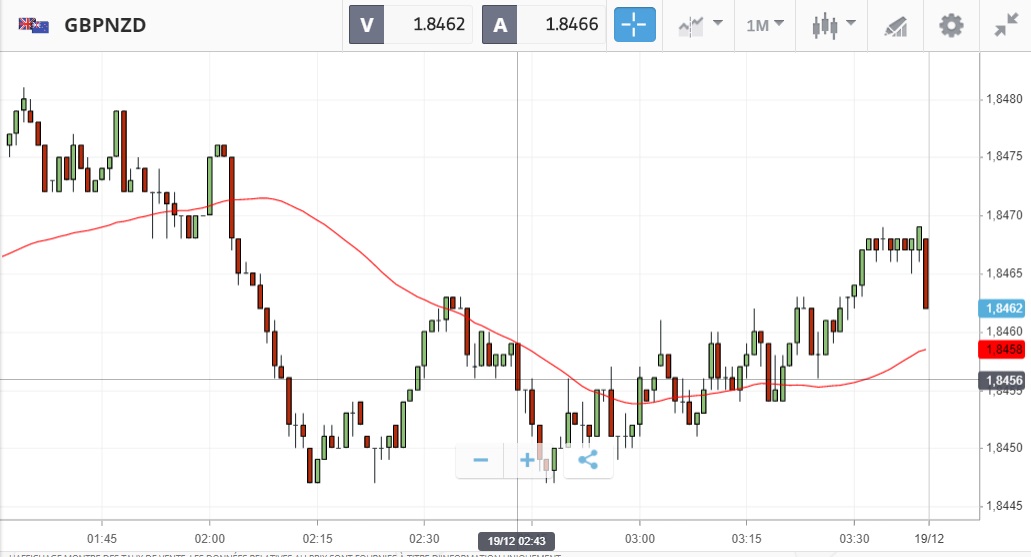This screenshot has height=557, width=1031.
Task: Expand the 1M timeframe selector
Action: [x=765, y=25]
